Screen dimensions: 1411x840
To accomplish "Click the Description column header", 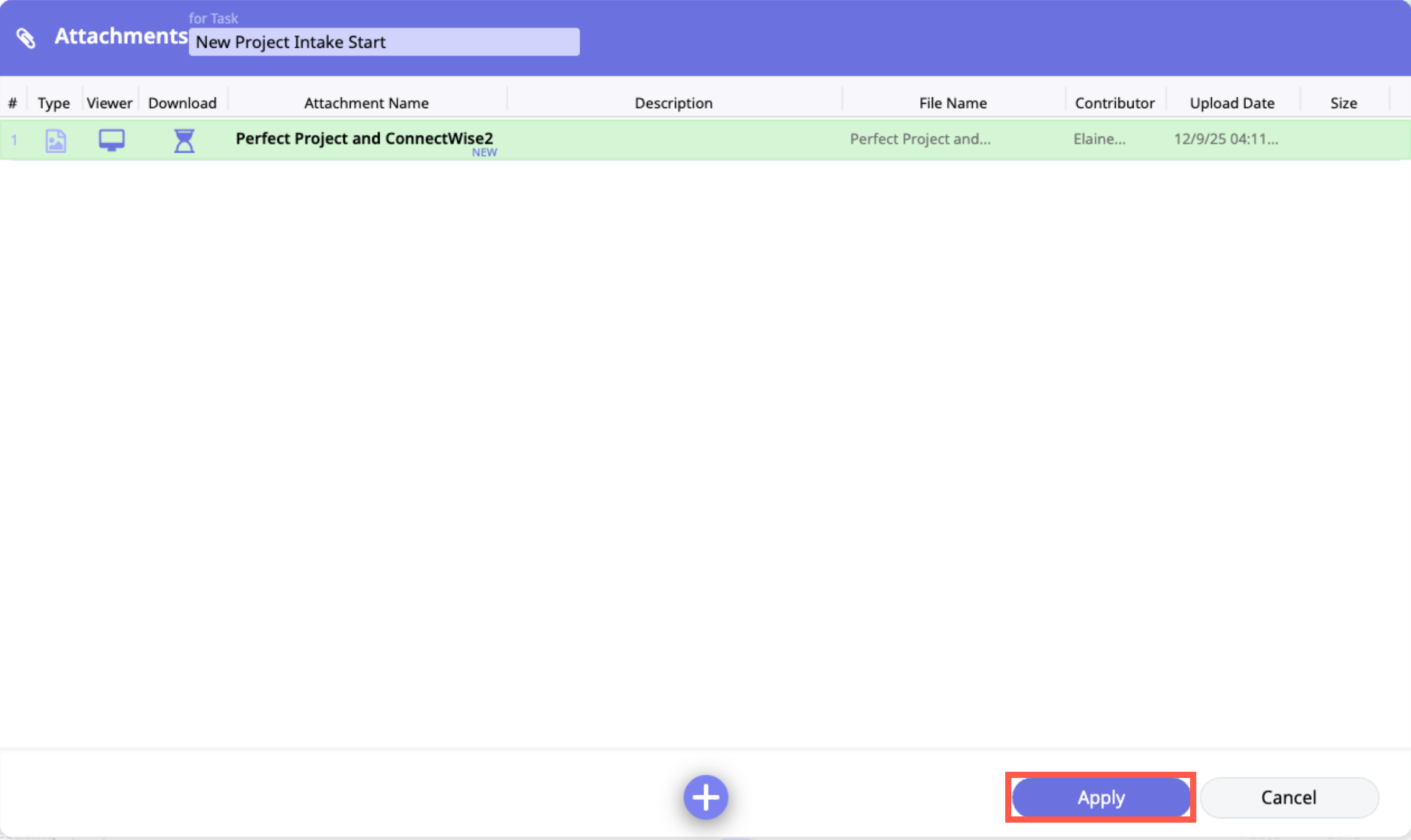I will [673, 103].
